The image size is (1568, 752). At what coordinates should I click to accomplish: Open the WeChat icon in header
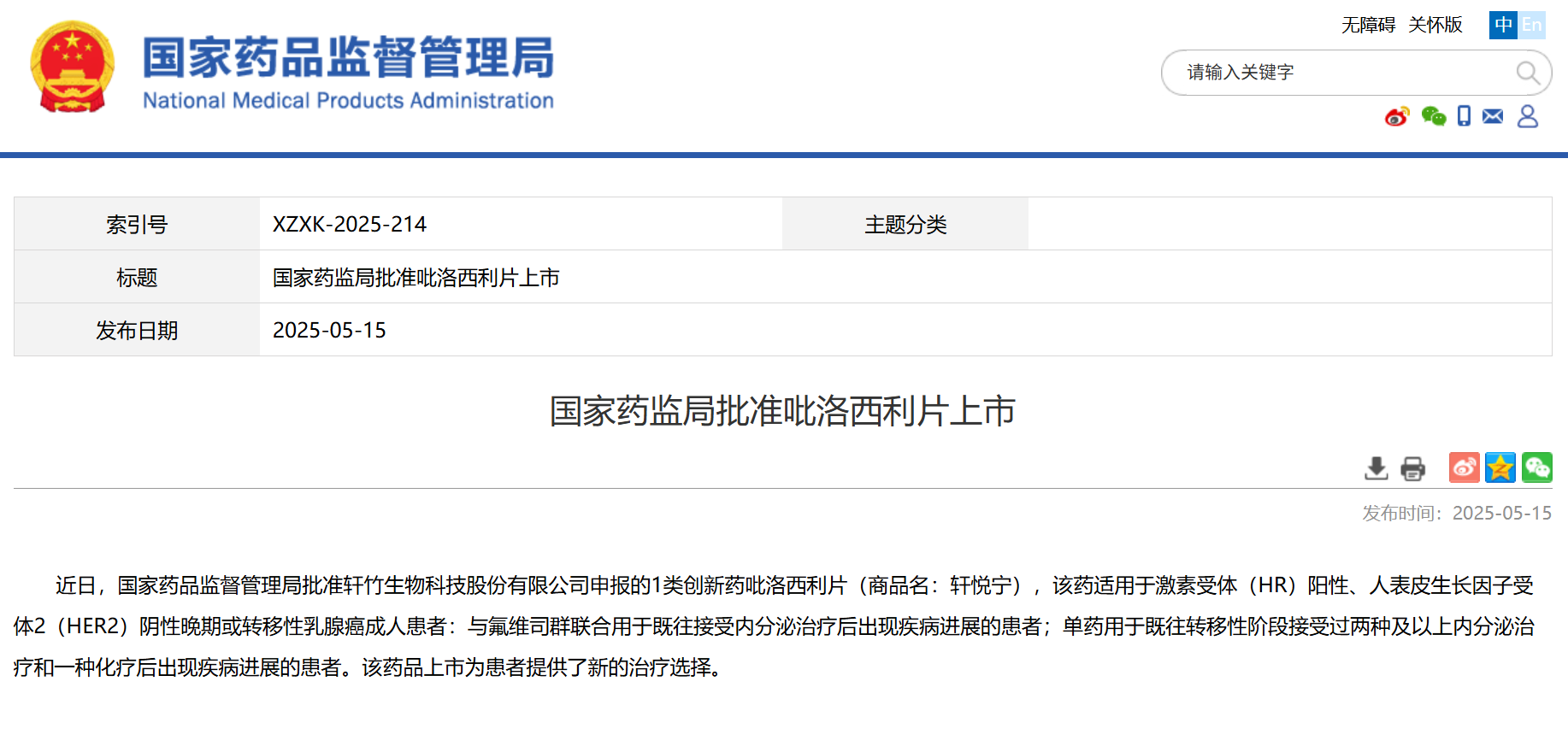coord(1433,116)
